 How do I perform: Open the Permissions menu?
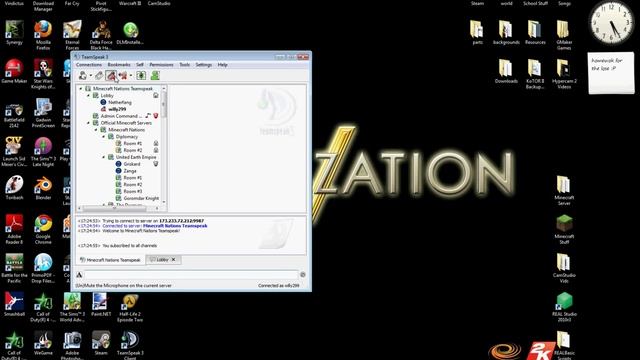coord(161,64)
